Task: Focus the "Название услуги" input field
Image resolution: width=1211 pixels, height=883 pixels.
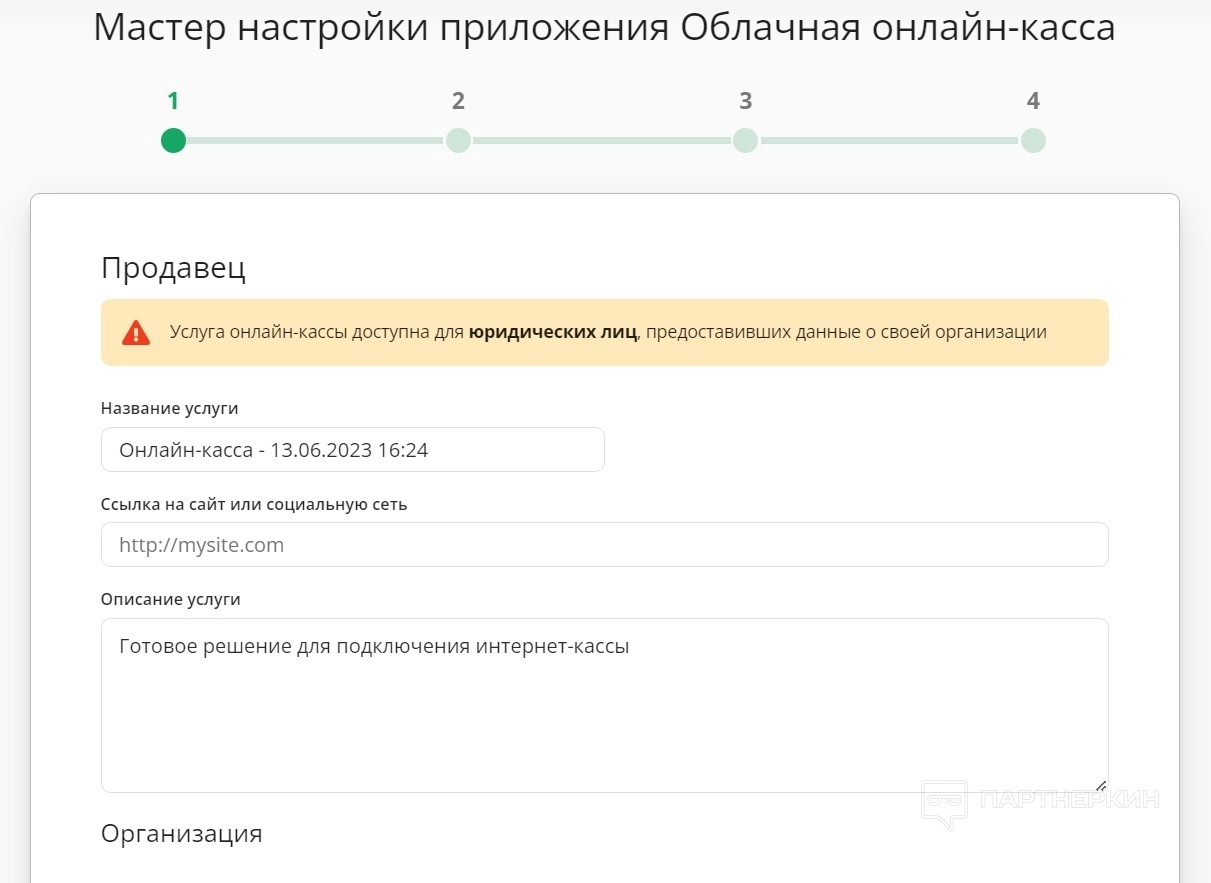Action: coord(352,450)
